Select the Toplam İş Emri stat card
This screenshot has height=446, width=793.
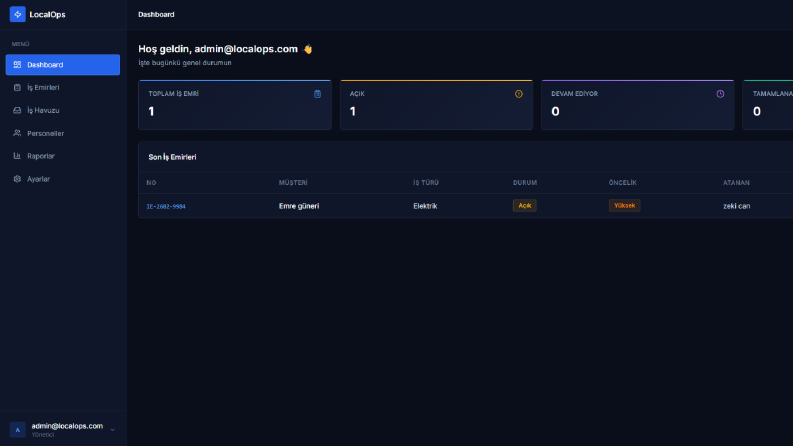(x=235, y=105)
